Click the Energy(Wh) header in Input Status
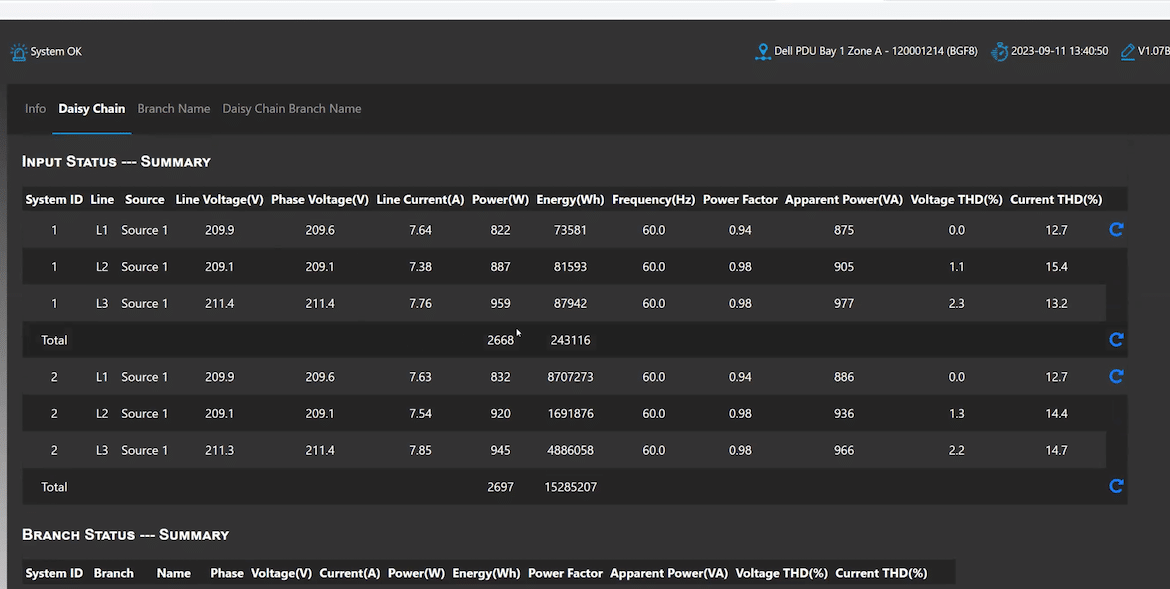Image resolution: width=1170 pixels, height=589 pixels. 570,199
